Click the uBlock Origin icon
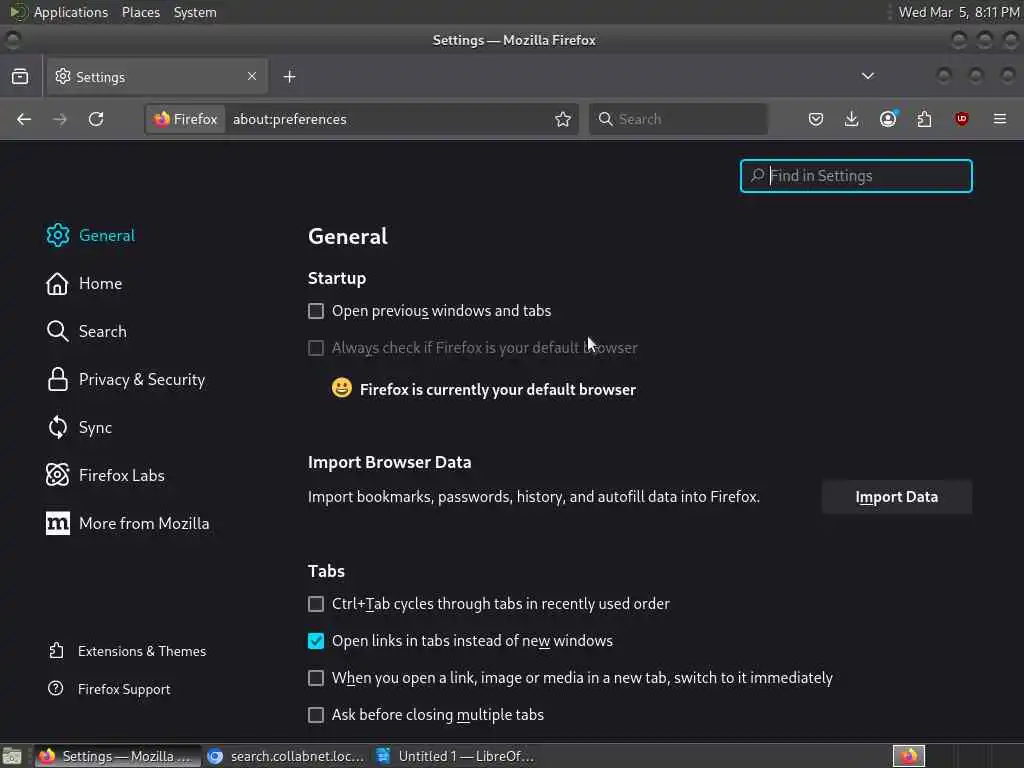This screenshot has height=768, width=1024. coord(962,119)
